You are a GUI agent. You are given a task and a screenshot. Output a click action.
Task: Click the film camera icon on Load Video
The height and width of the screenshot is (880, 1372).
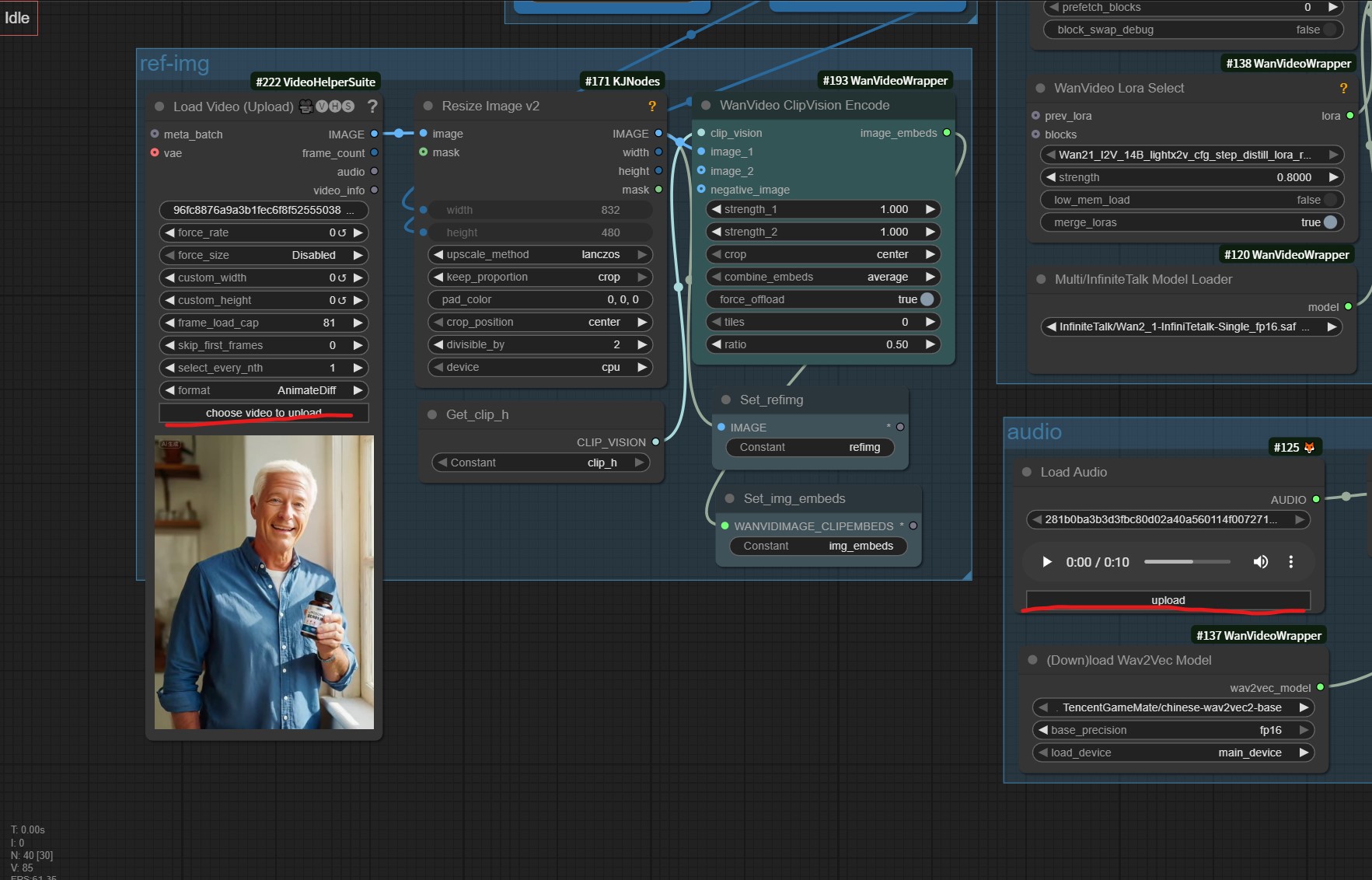(x=305, y=107)
